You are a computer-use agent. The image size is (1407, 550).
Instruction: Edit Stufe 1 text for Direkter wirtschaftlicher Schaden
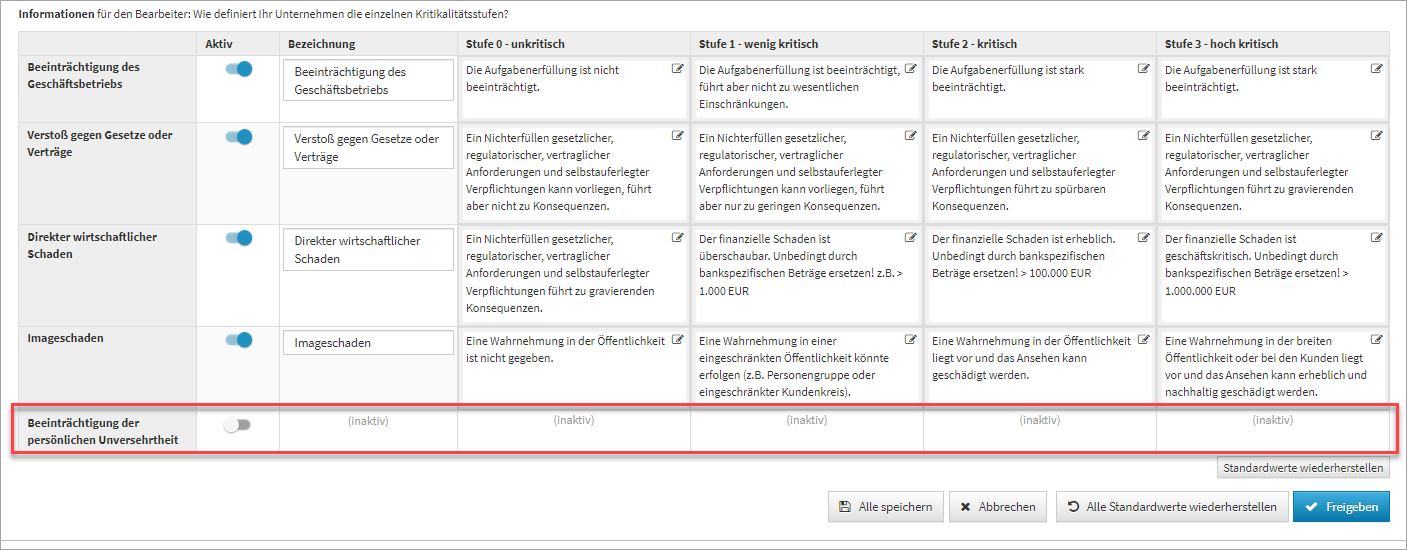[910, 238]
